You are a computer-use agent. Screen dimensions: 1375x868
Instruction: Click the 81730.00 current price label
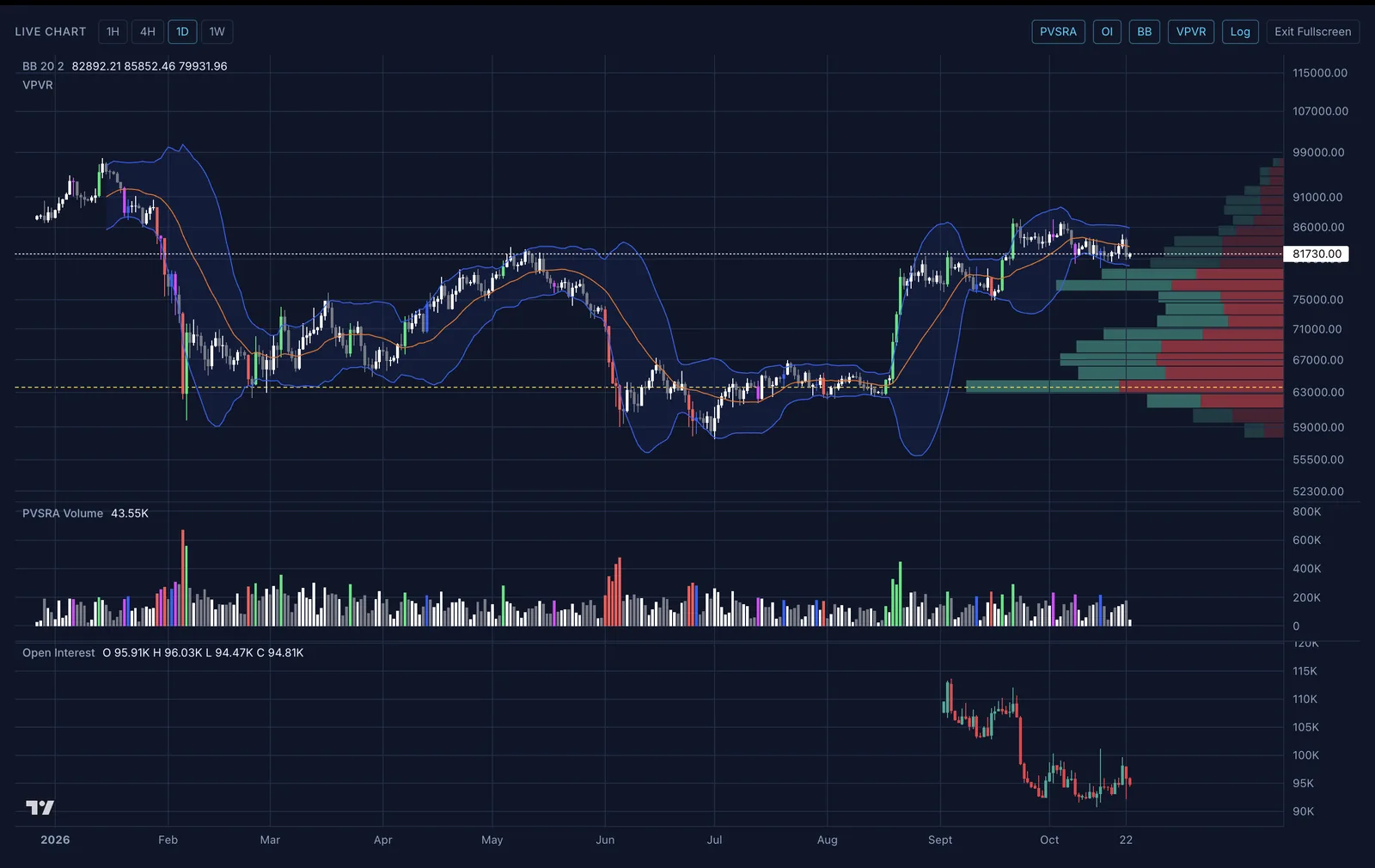click(x=1317, y=254)
